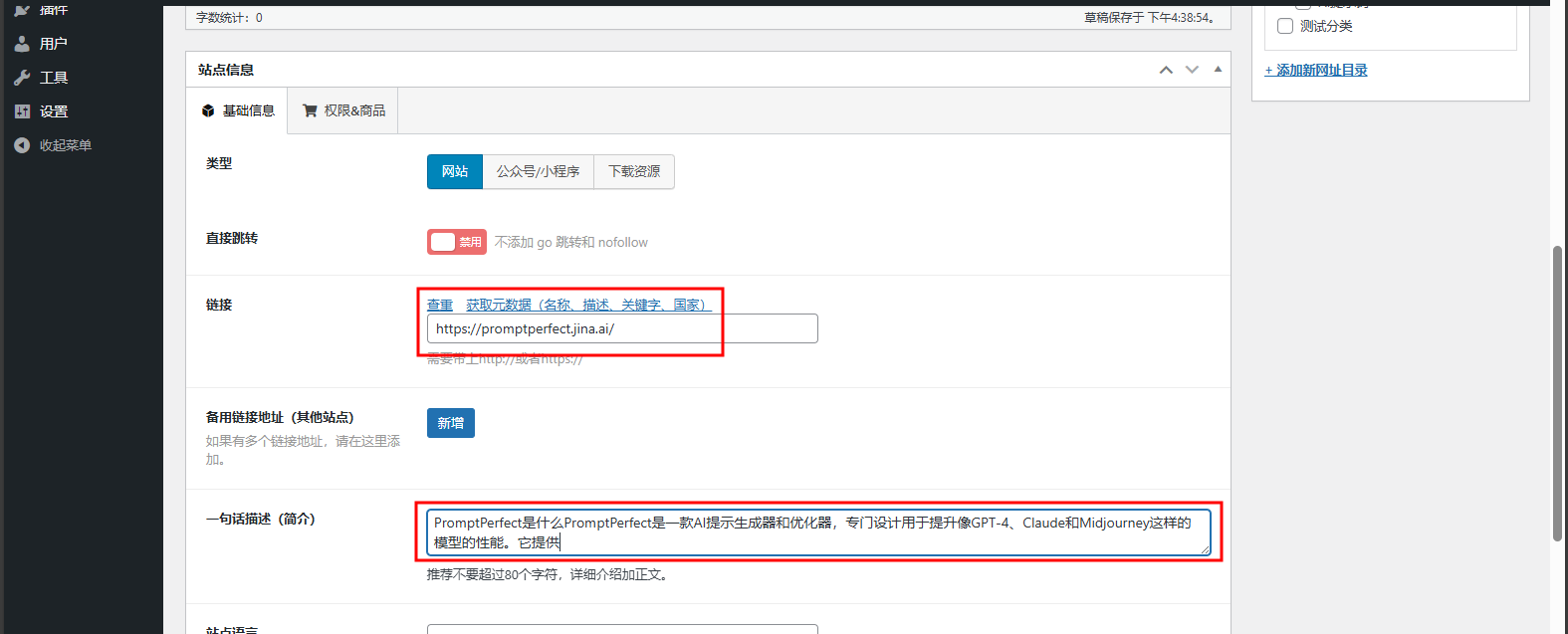Image resolution: width=1568 pixels, height=634 pixels.
Task: Select 网站 type
Action: click(x=455, y=171)
